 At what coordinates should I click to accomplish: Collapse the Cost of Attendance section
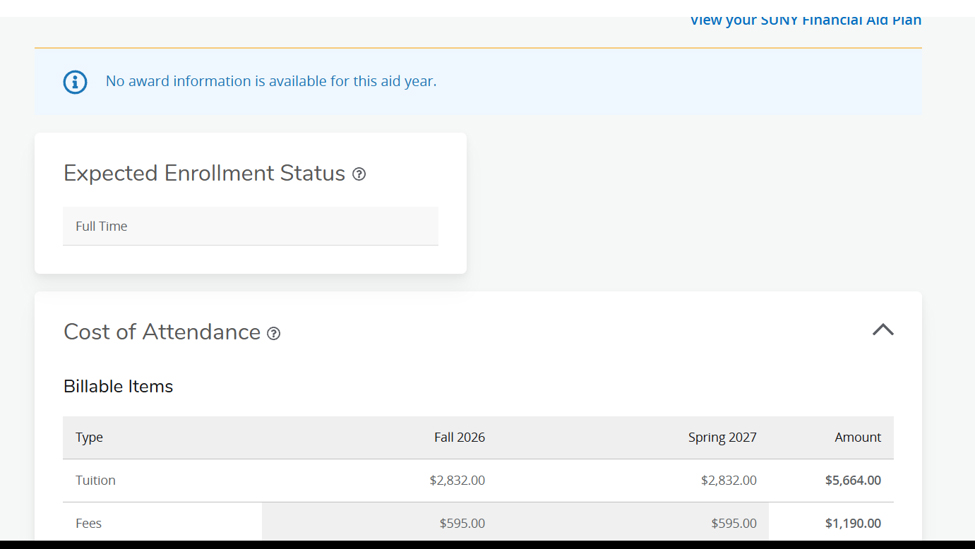[883, 330]
